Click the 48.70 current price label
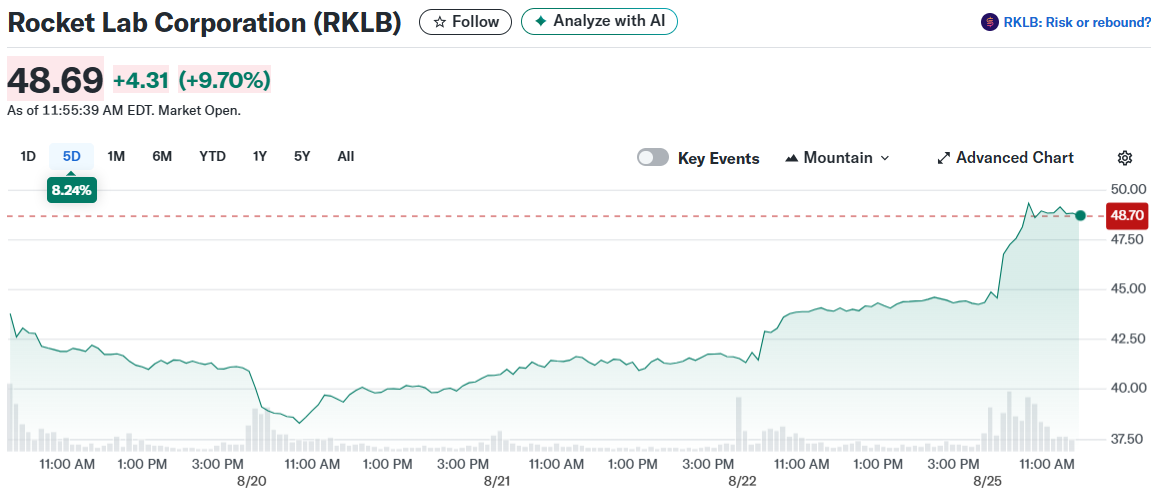The height and width of the screenshot is (493, 1152). [1125, 215]
